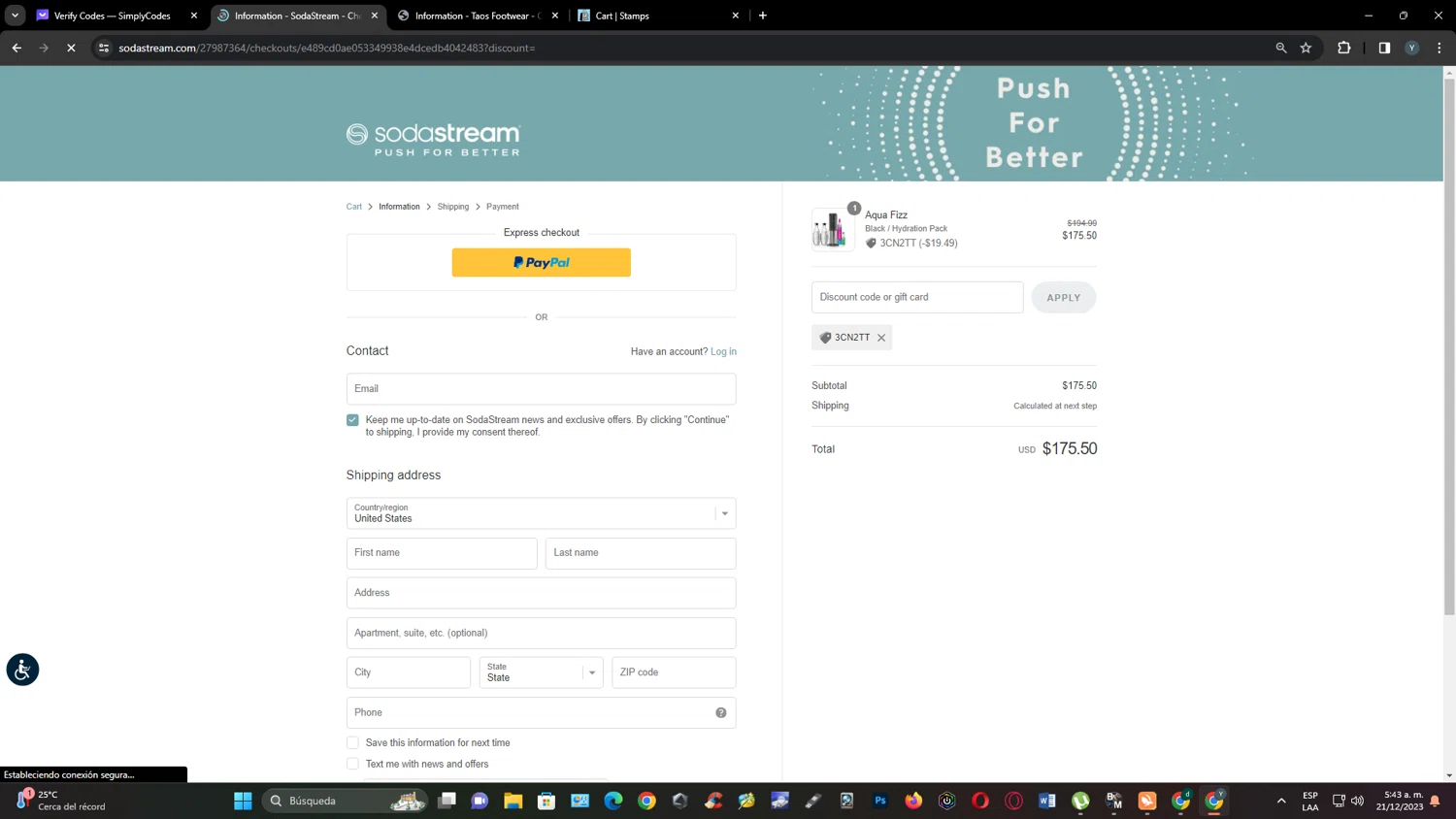Open Microsoft Store from the taskbar
The image size is (1456, 819).
tap(546, 801)
